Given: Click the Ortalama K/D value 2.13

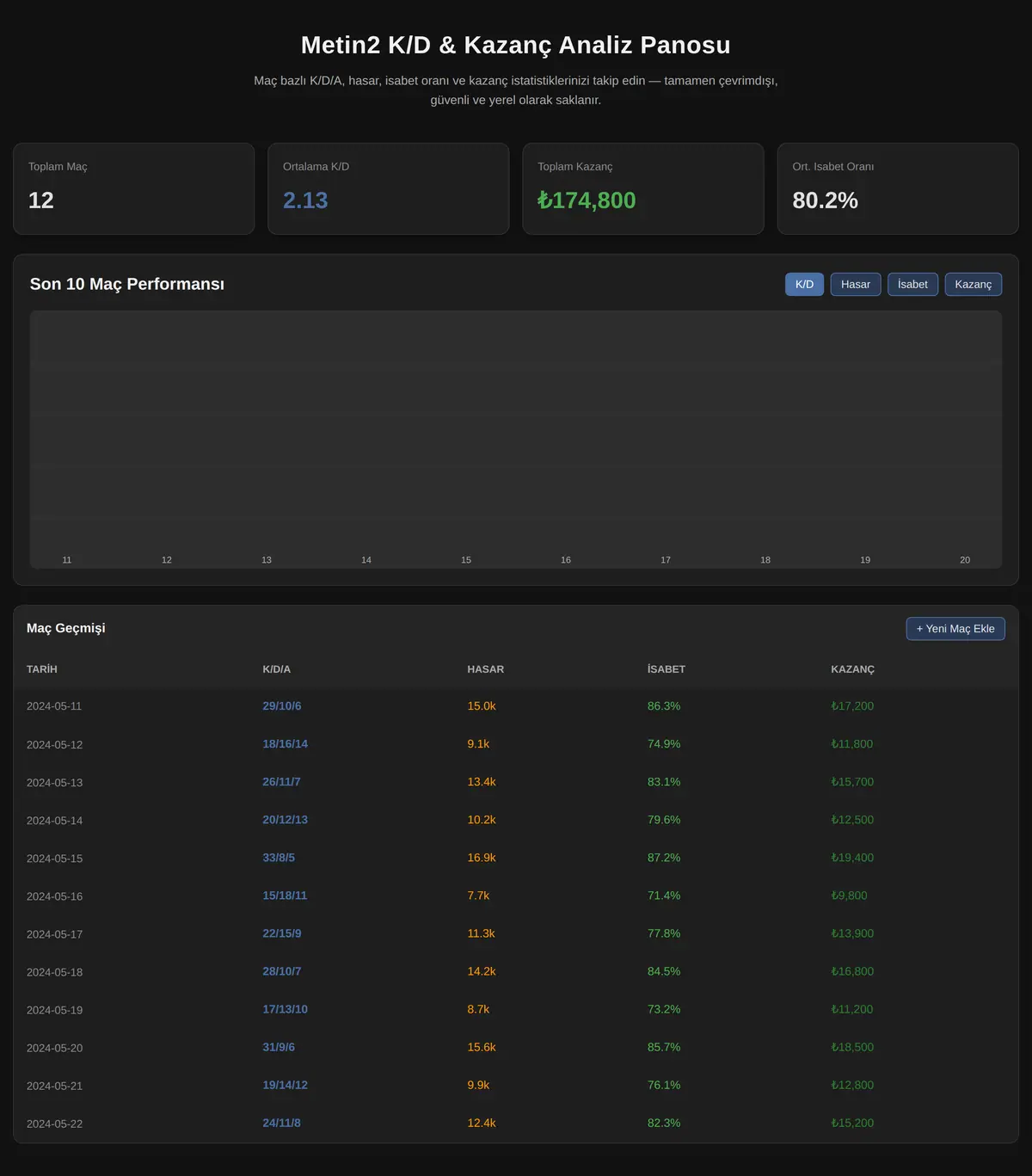Looking at the screenshot, I should [x=305, y=200].
